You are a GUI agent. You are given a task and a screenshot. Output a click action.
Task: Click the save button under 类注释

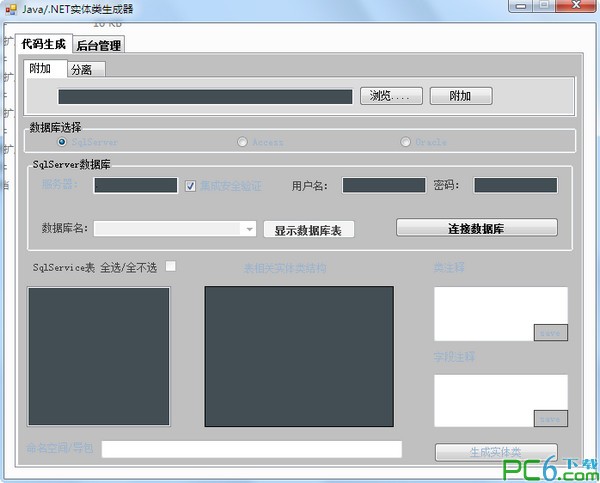pos(550,333)
